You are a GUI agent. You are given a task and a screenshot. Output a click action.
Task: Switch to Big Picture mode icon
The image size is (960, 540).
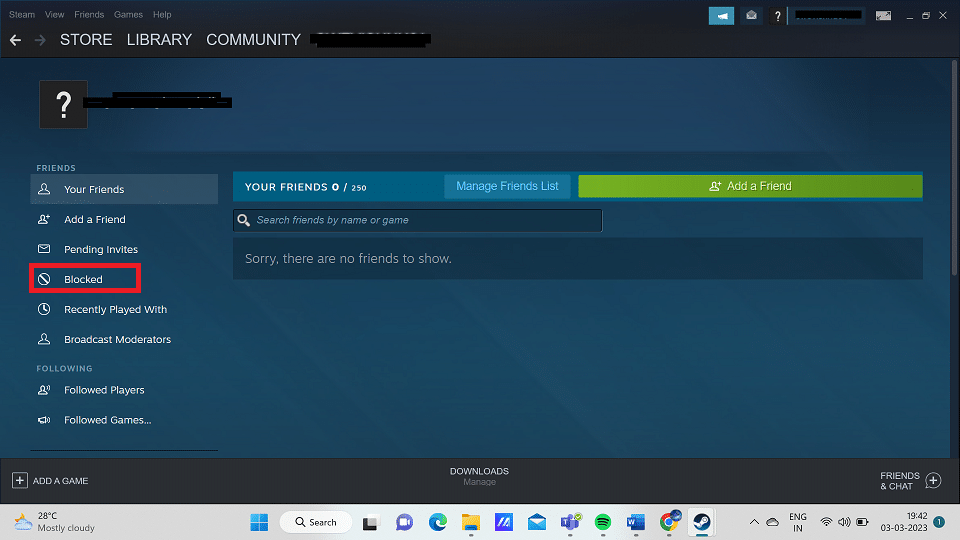tap(883, 16)
